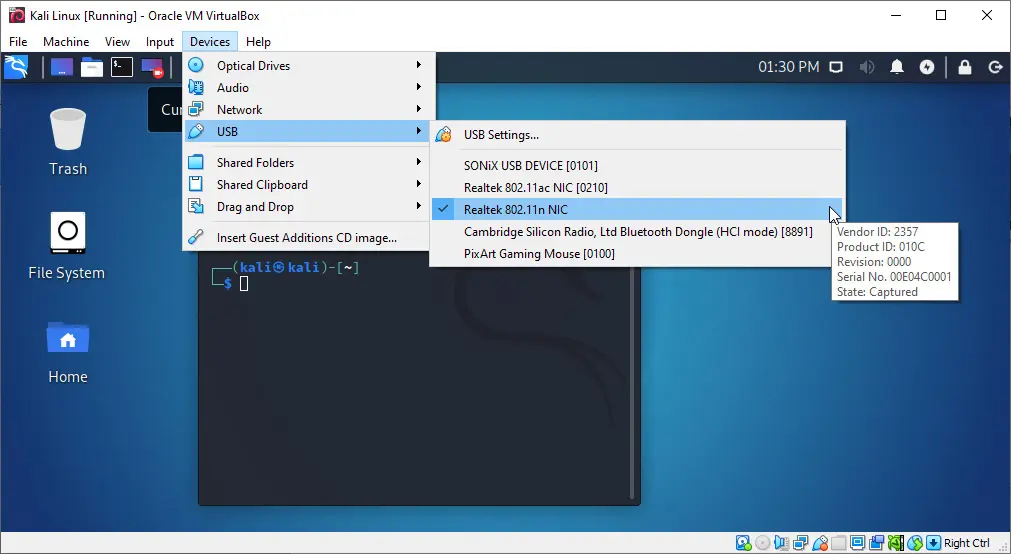Click display monitor status bar icon
The width and height of the screenshot is (1011, 554).
[858, 542]
